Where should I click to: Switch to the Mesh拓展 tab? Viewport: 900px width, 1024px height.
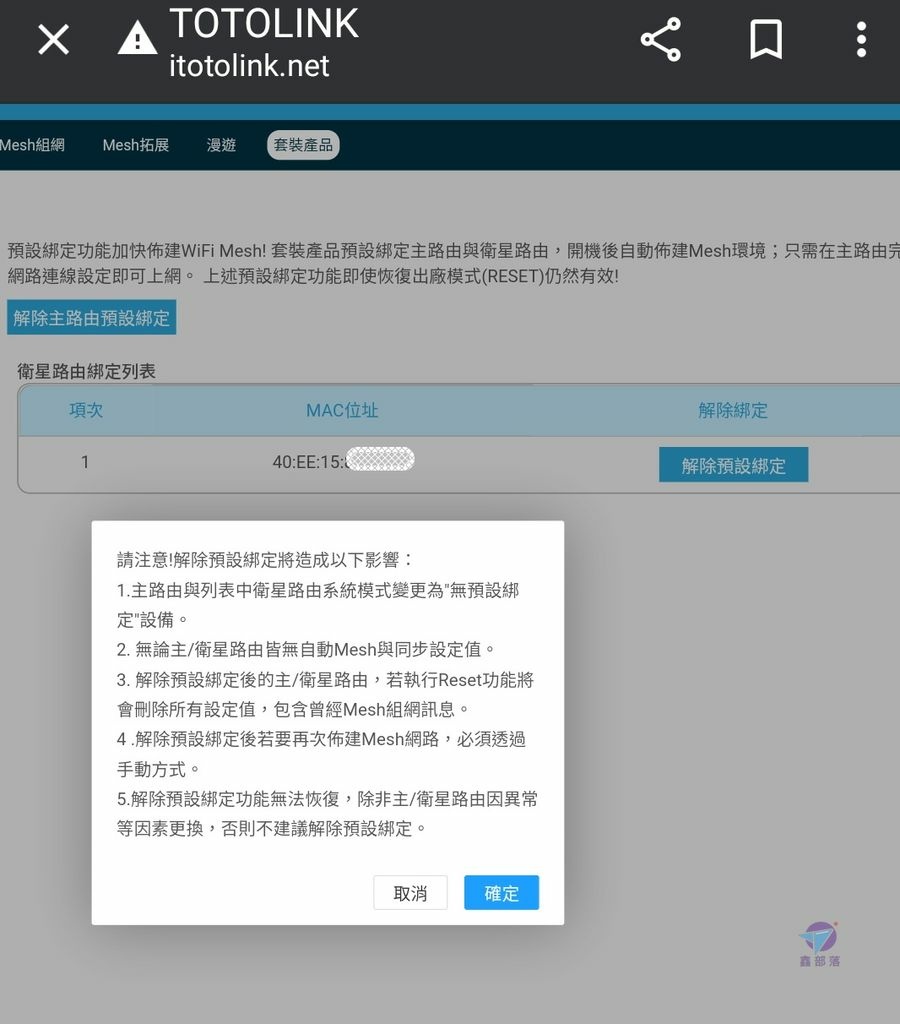pos(136,145)
